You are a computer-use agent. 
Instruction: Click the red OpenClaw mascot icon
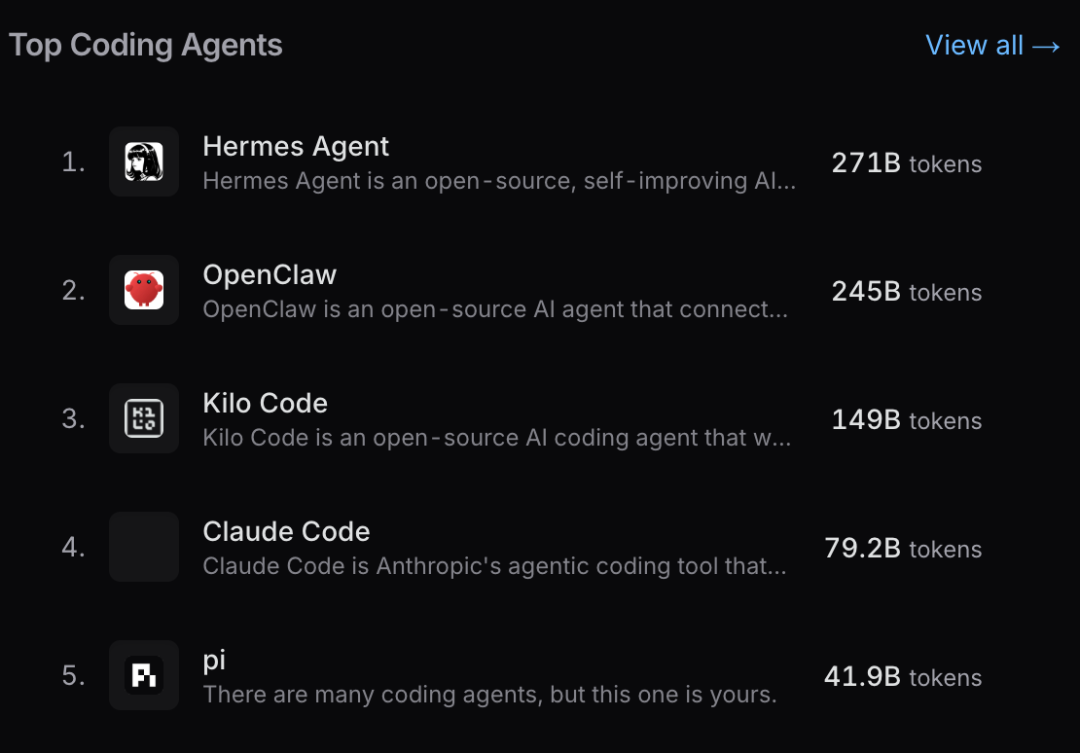tap(144, 290)
